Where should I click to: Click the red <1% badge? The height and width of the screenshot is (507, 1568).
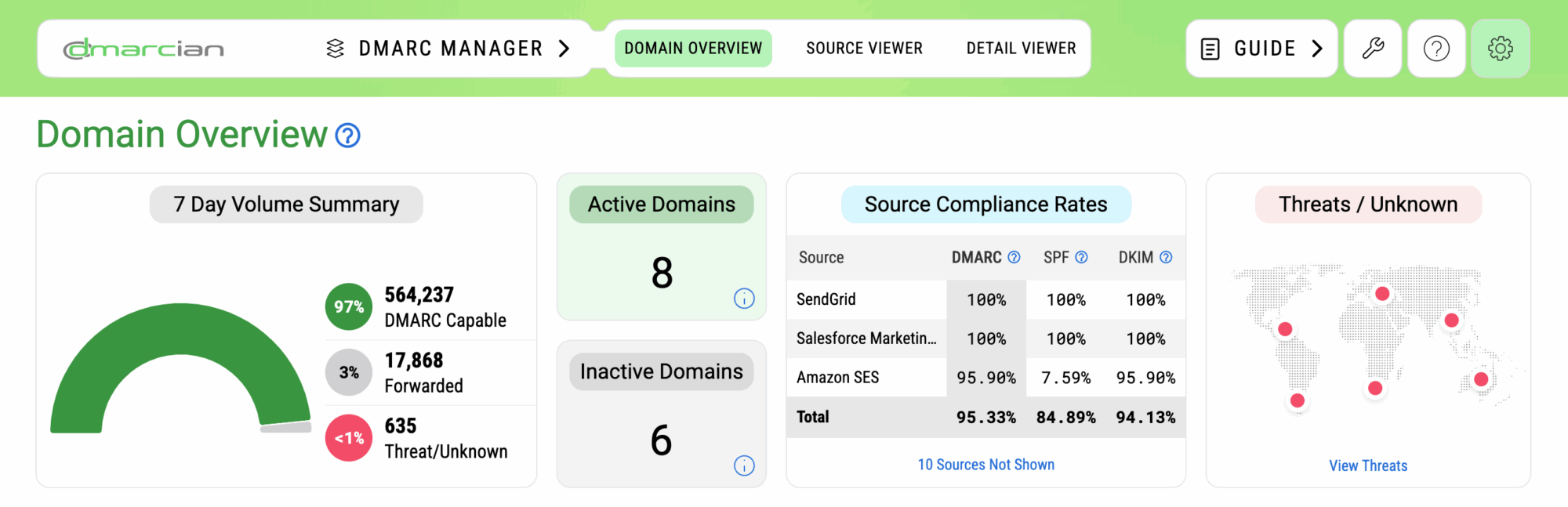349,438
